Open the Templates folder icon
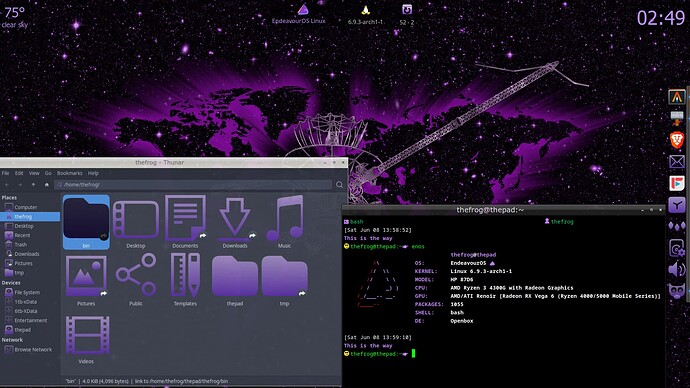Viewport: 690px width, 388px height. tap(185, 275)
